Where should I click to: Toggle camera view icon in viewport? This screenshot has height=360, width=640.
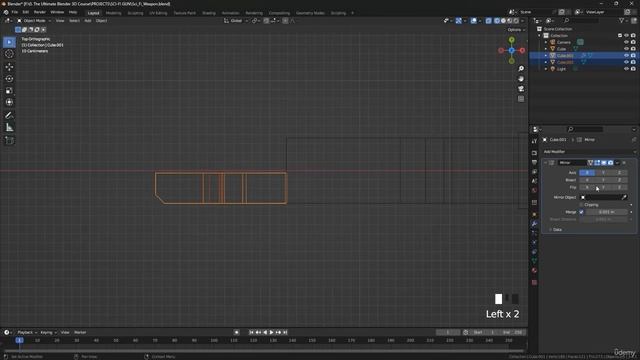[x=521, y=89]
